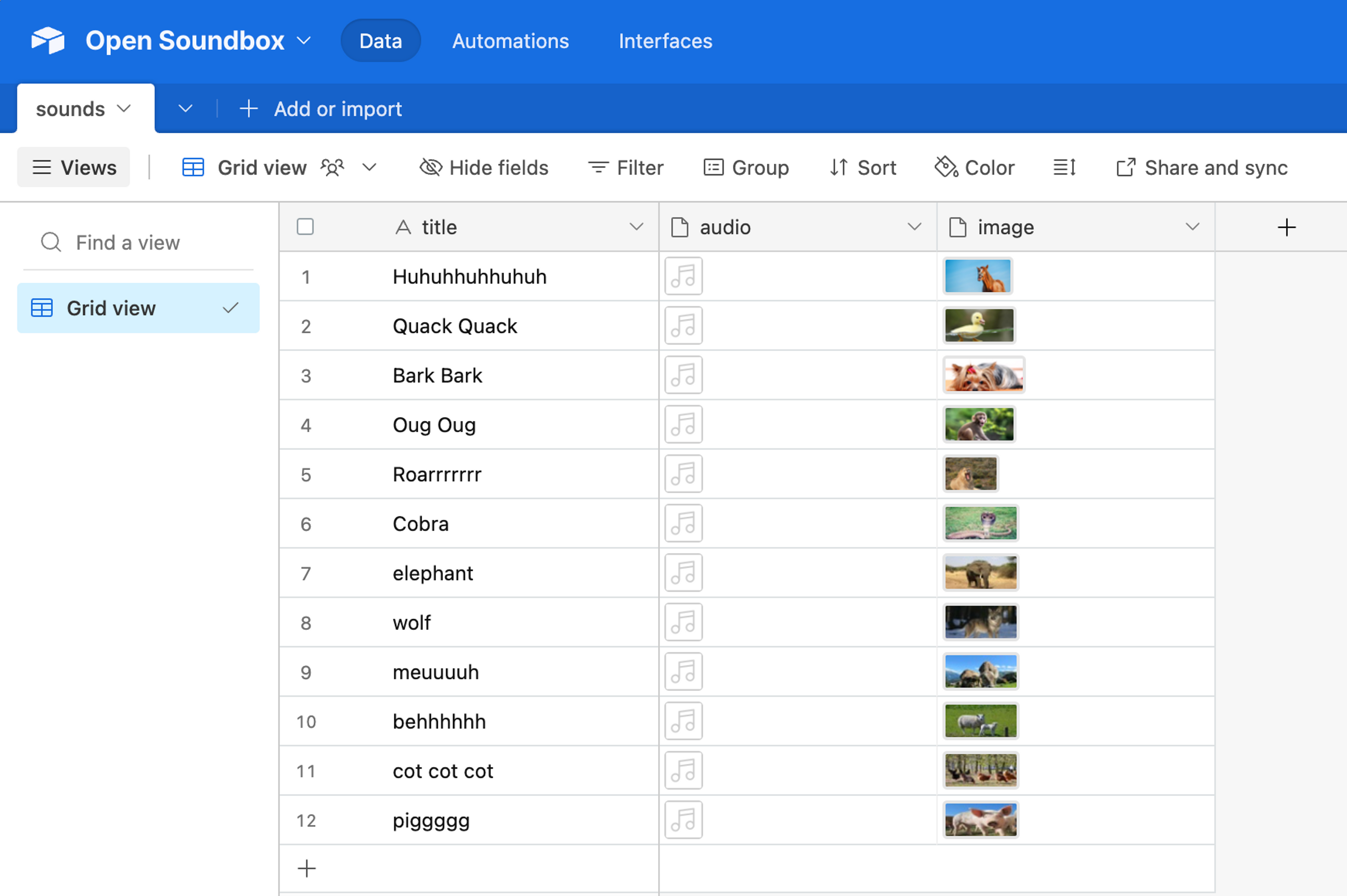
Task: Click Add or import
Action: [x=321, y=108]
